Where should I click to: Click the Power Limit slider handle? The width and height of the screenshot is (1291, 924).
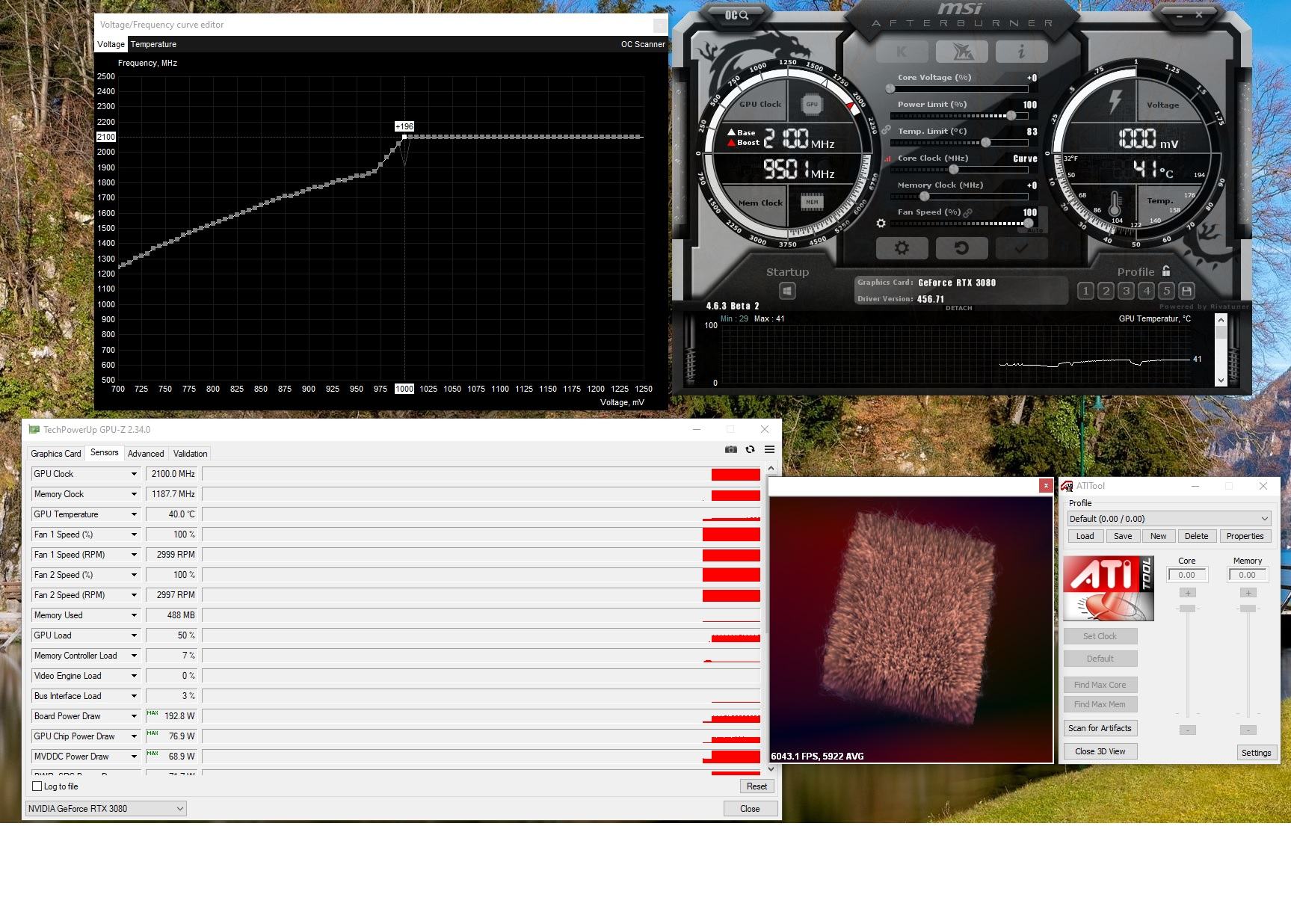tap(1011, 116)
